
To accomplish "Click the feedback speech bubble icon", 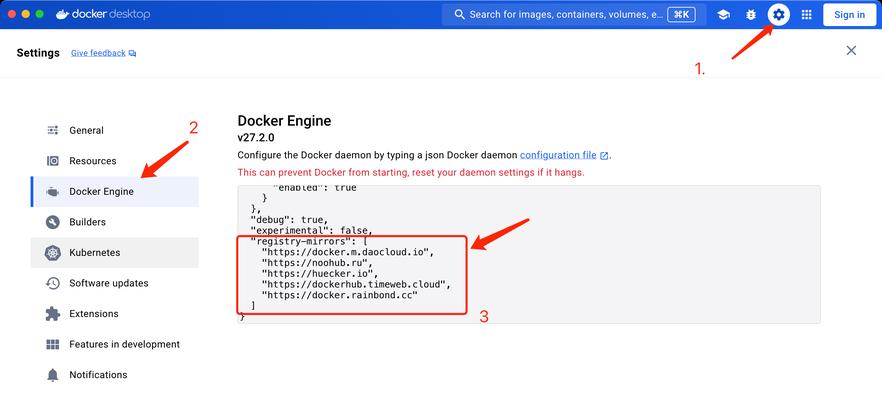I will pyautogui.click(x=132, y=53).
